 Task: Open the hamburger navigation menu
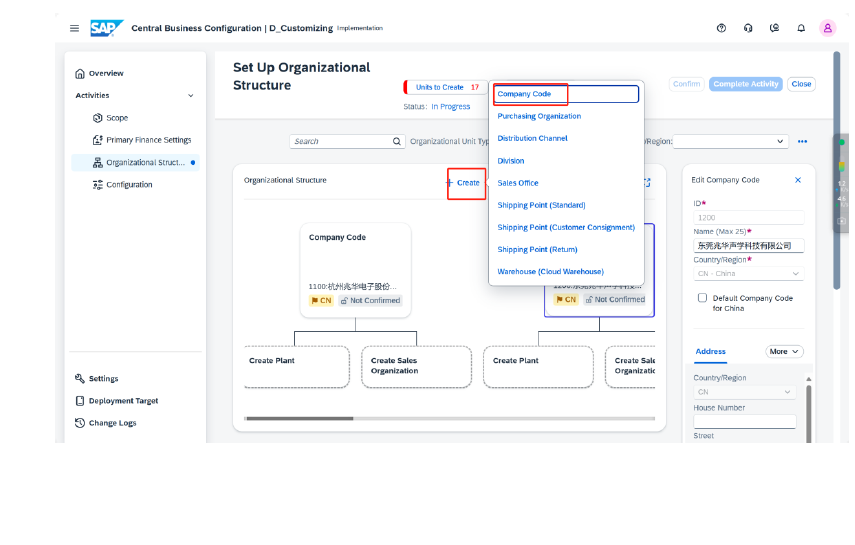coord(74,28)
